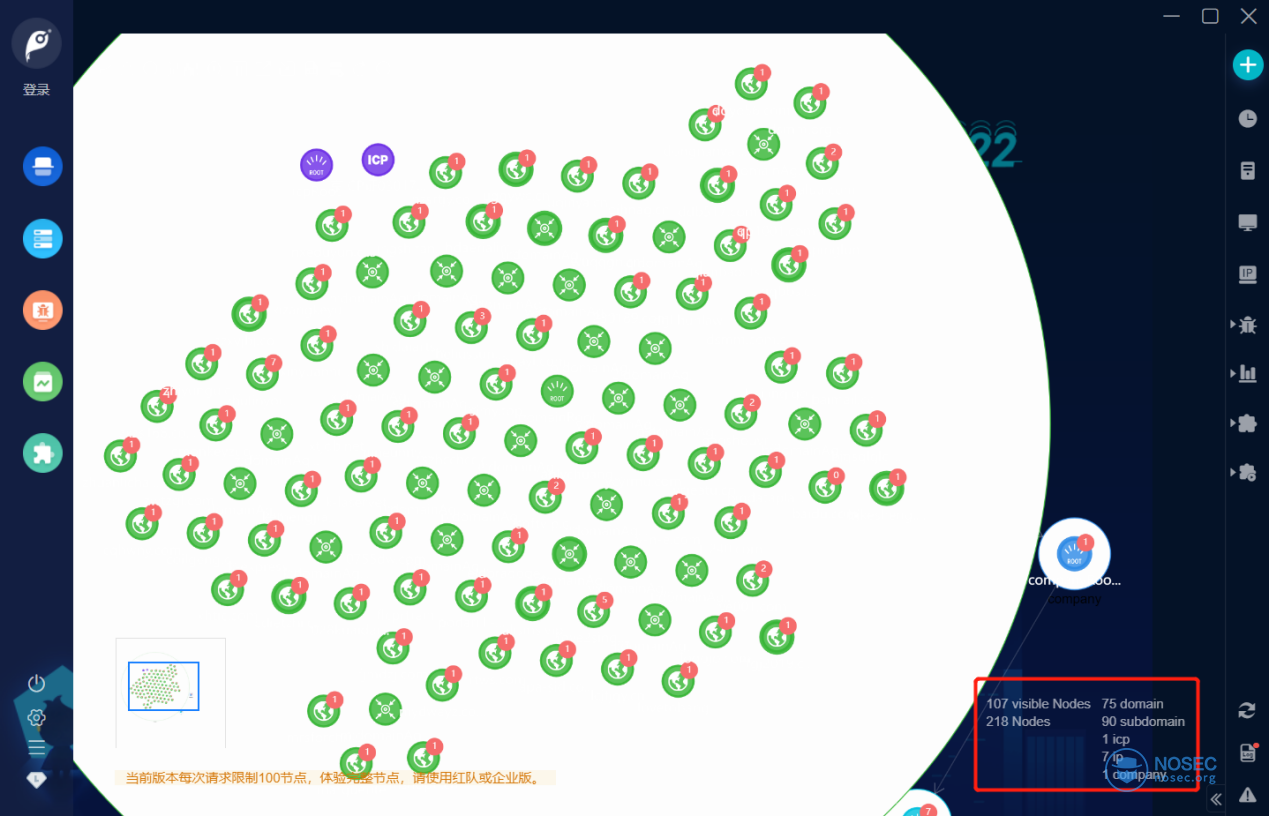1269x816 pixels.
Task: Minimize the application window
Action: pyautogui.click(x=1172, y=16)
